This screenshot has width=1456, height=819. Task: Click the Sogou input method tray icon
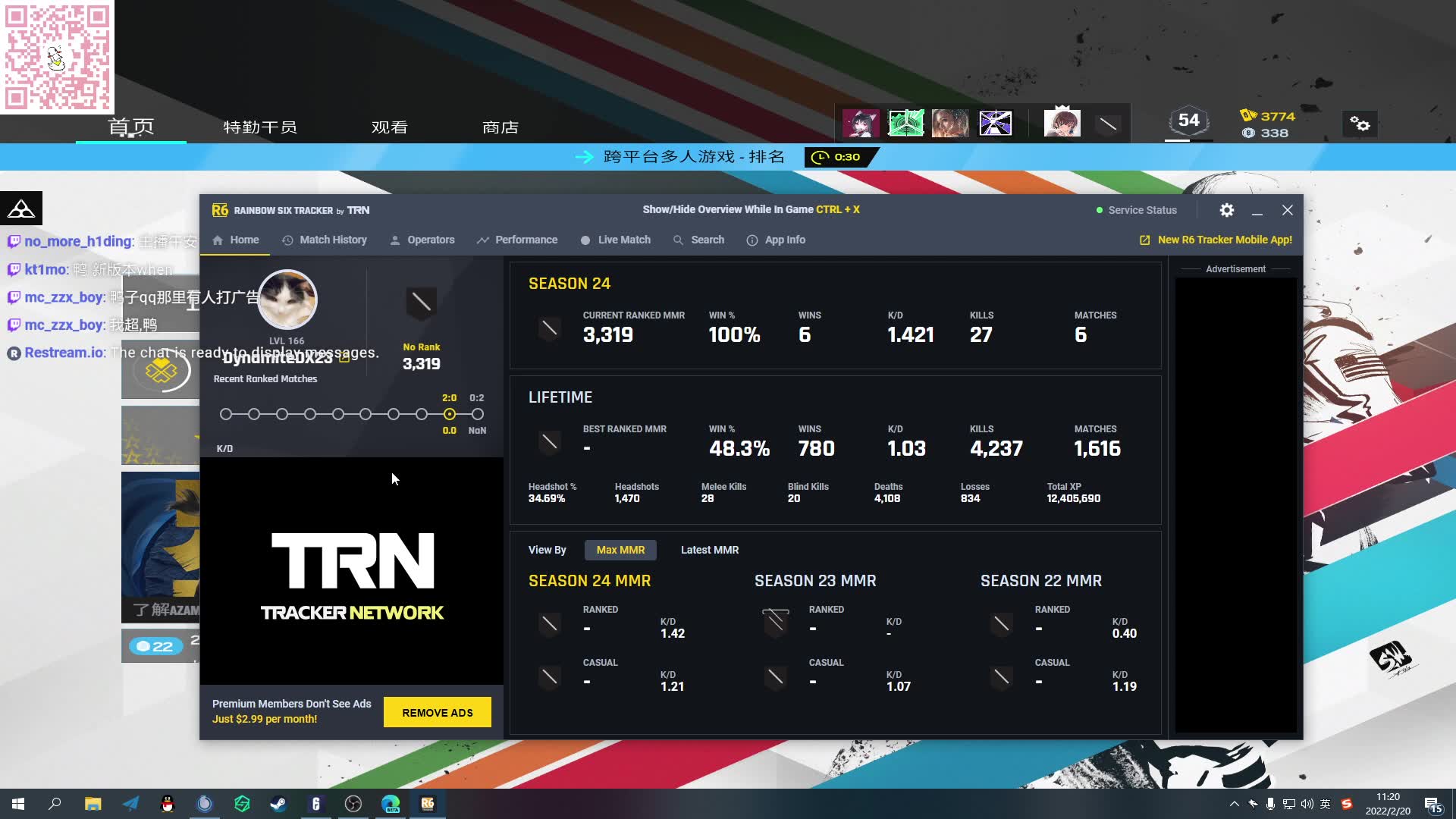1347,804
